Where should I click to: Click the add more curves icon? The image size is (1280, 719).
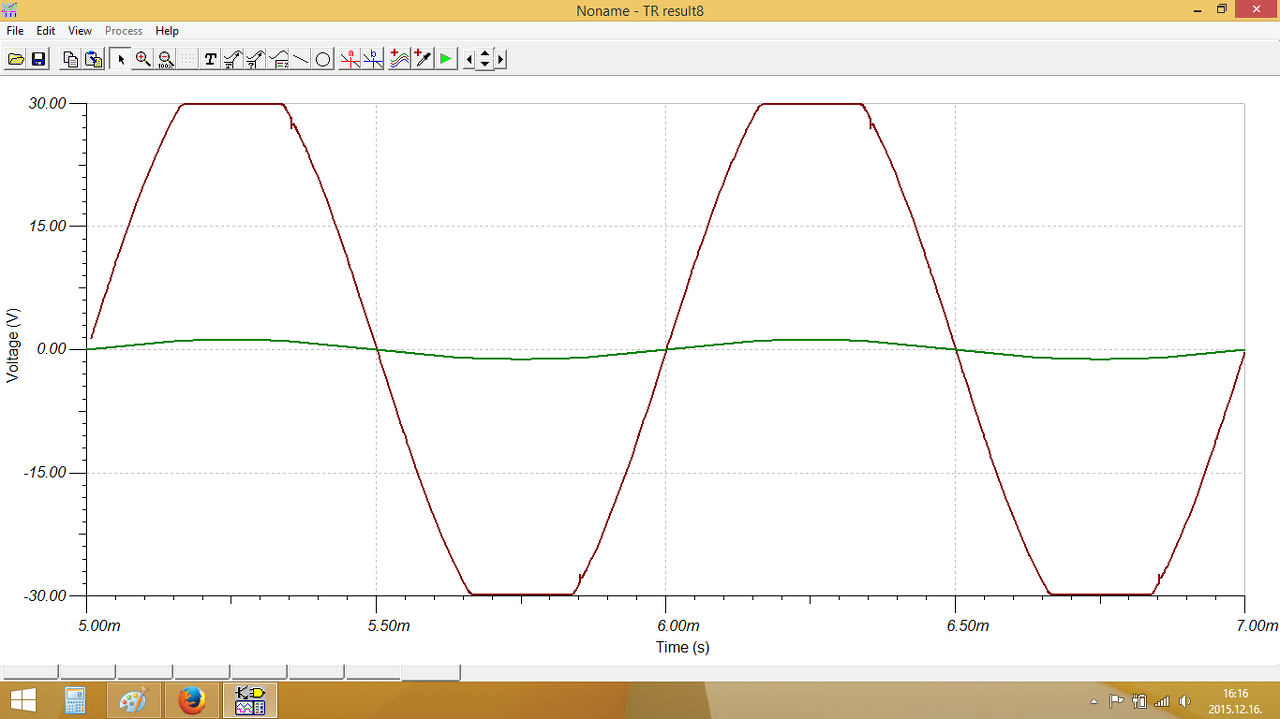[x=399, y=59]
